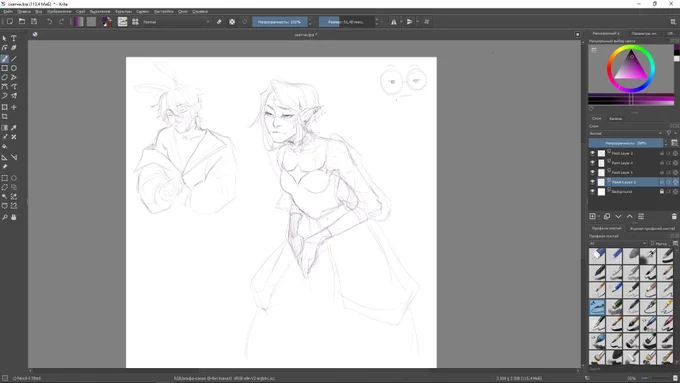Click the Redo arrow in toolbar
This screenshot has height=383, width=680.
[61, 22]
